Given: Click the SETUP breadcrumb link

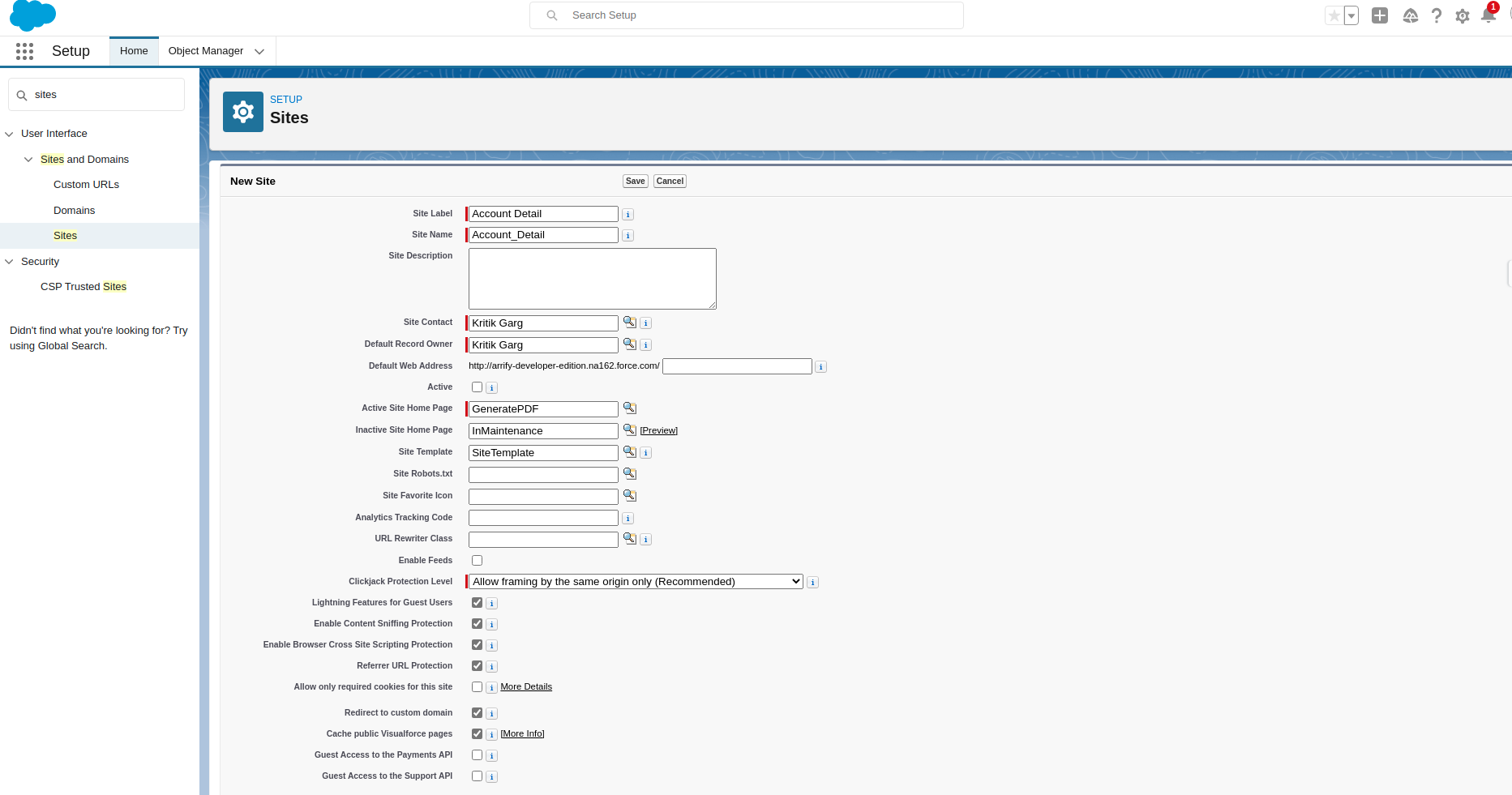Looking at the screenshot, I should coord(286,100).
